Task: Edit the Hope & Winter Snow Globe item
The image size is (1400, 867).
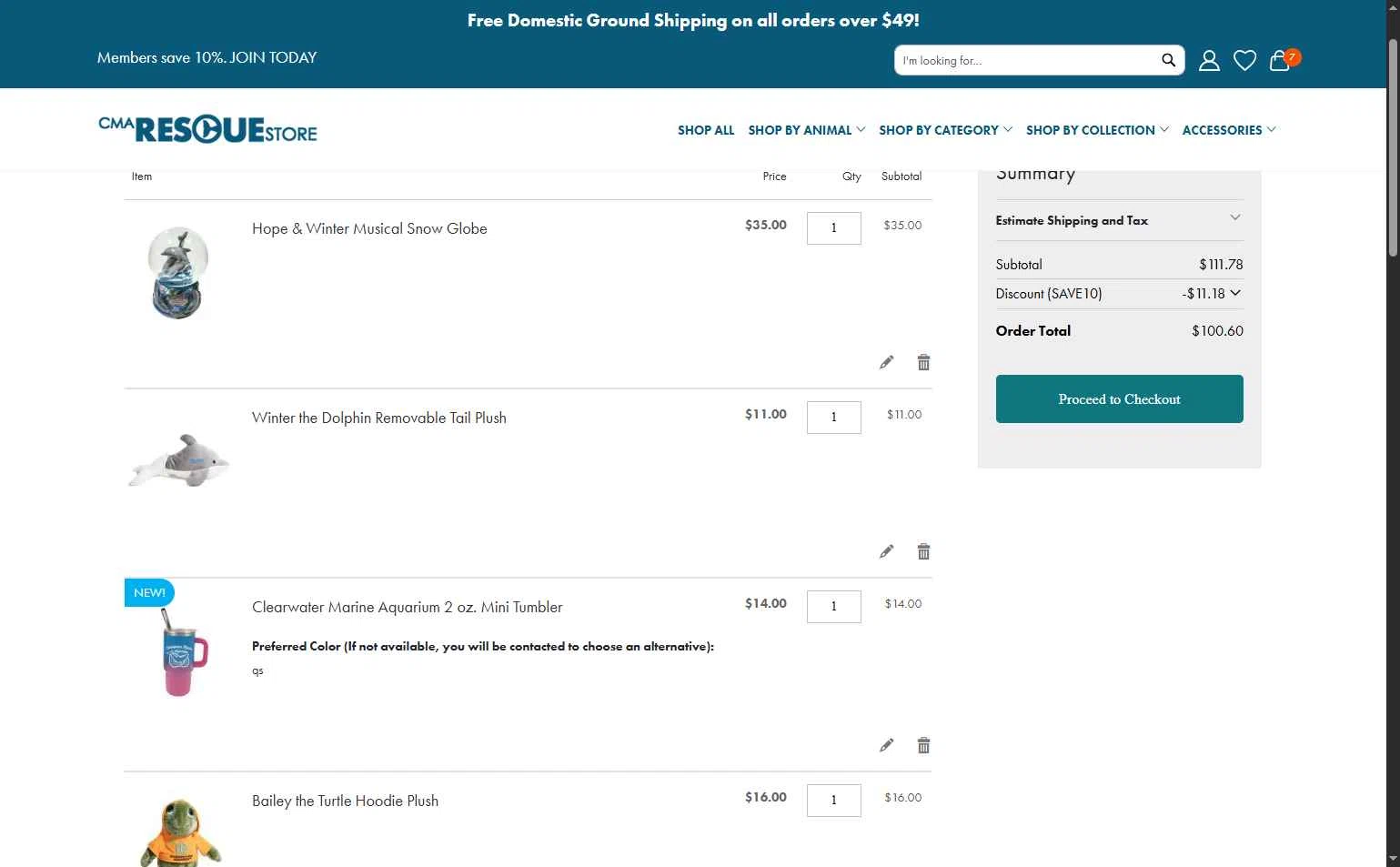Action: (x=886, y=362)
